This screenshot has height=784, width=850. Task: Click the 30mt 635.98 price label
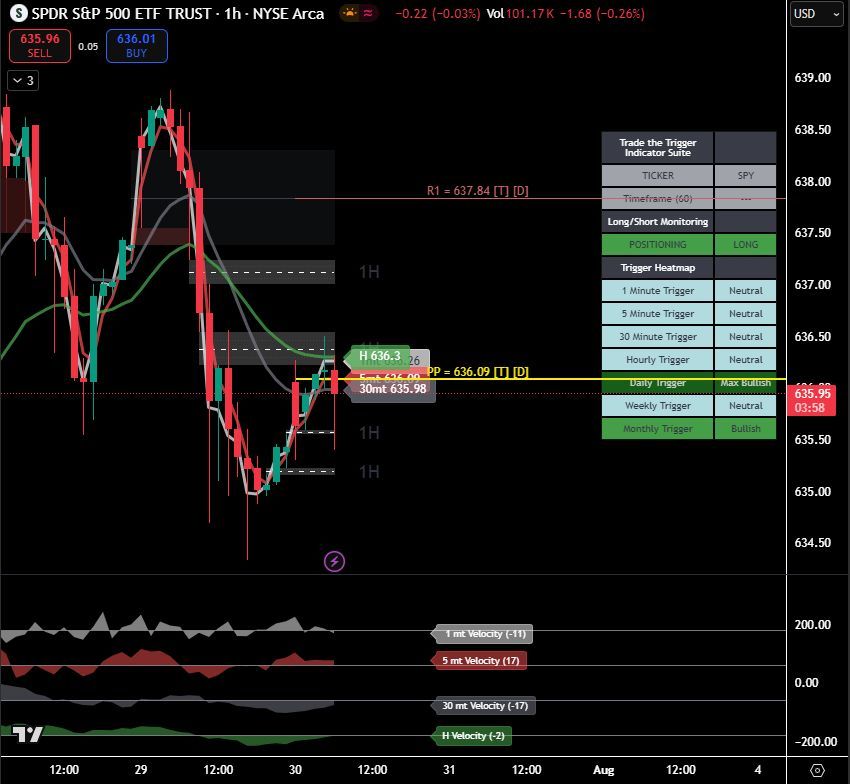click(x=392, y=388)
